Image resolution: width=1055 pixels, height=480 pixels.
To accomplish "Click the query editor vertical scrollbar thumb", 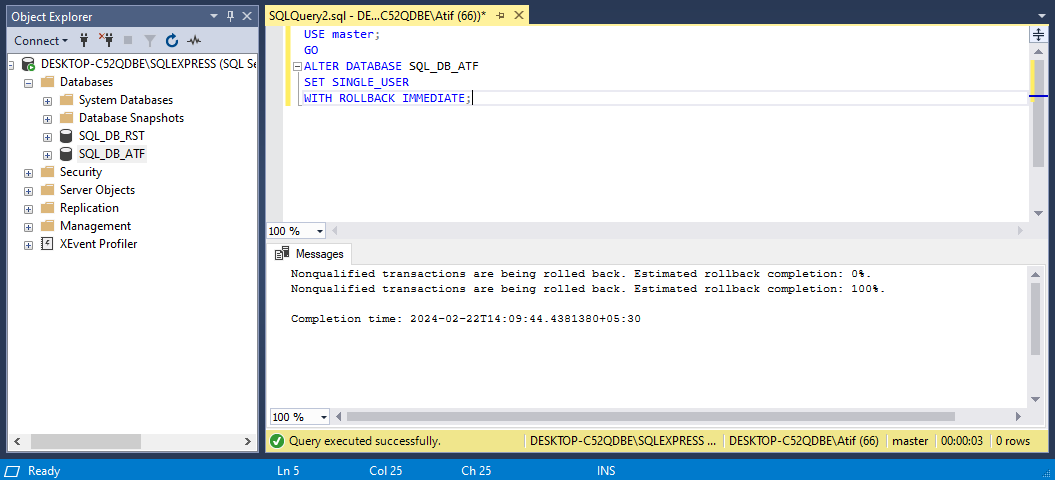I will click(1038, 112).
